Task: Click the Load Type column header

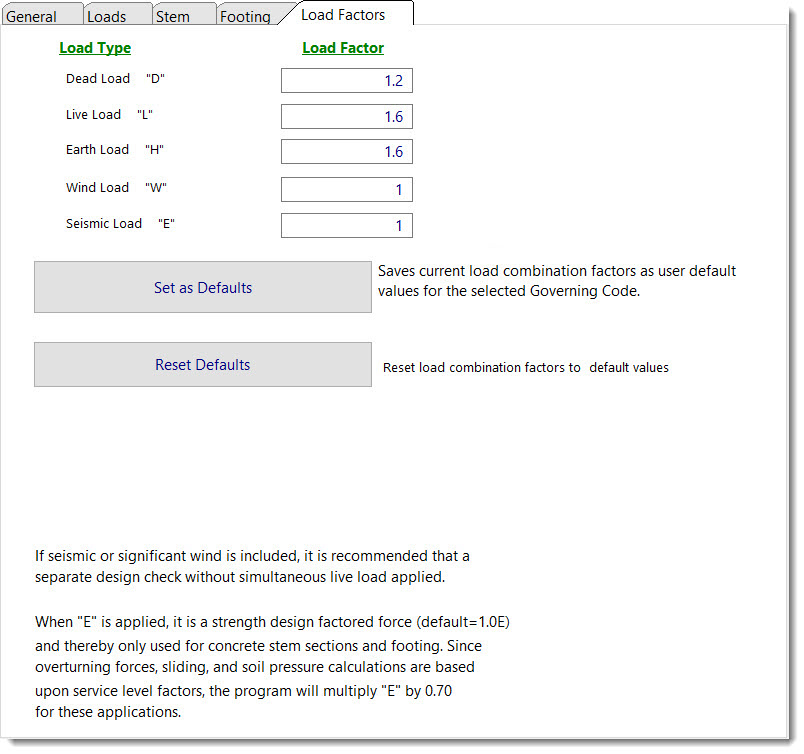Action: 95,48
